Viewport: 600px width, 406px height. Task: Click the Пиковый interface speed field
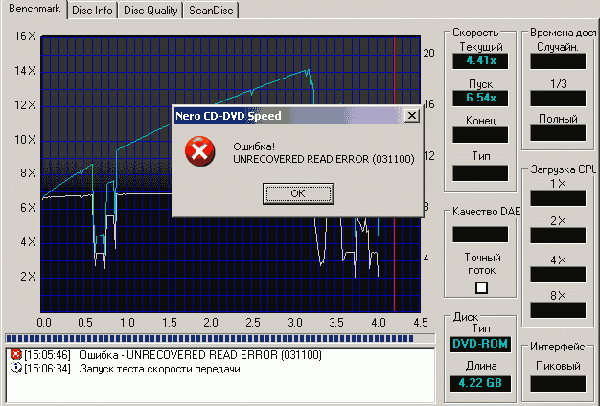pyautogui.click(x=558, y=383)
